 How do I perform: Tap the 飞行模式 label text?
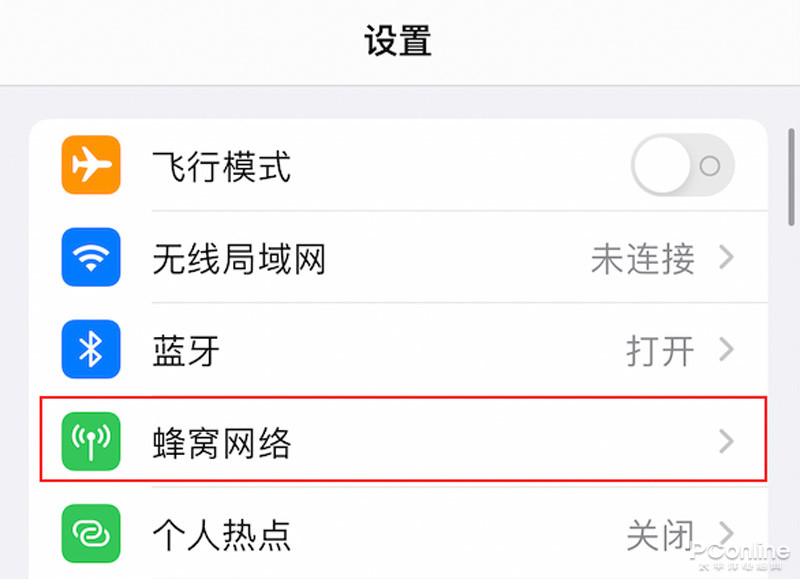tap(222, 167)
